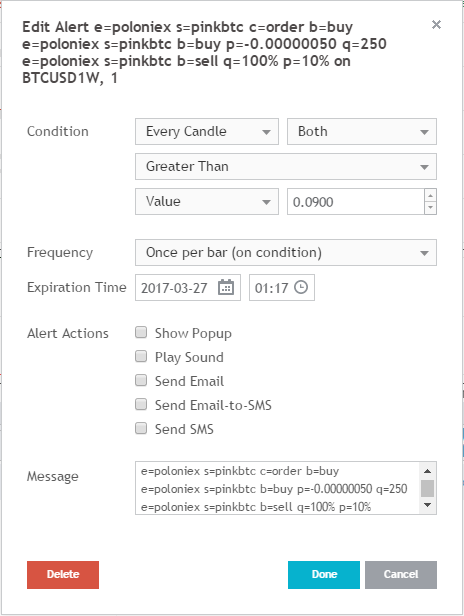Tick the Play Sound checkbox

[141, 356]
